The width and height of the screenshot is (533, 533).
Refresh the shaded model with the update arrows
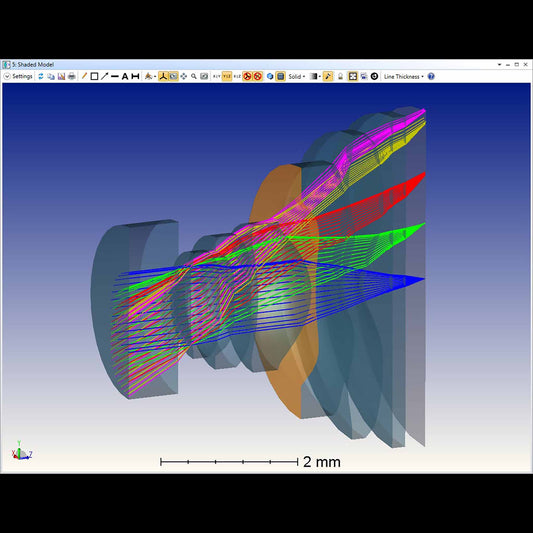click(41, 76)
